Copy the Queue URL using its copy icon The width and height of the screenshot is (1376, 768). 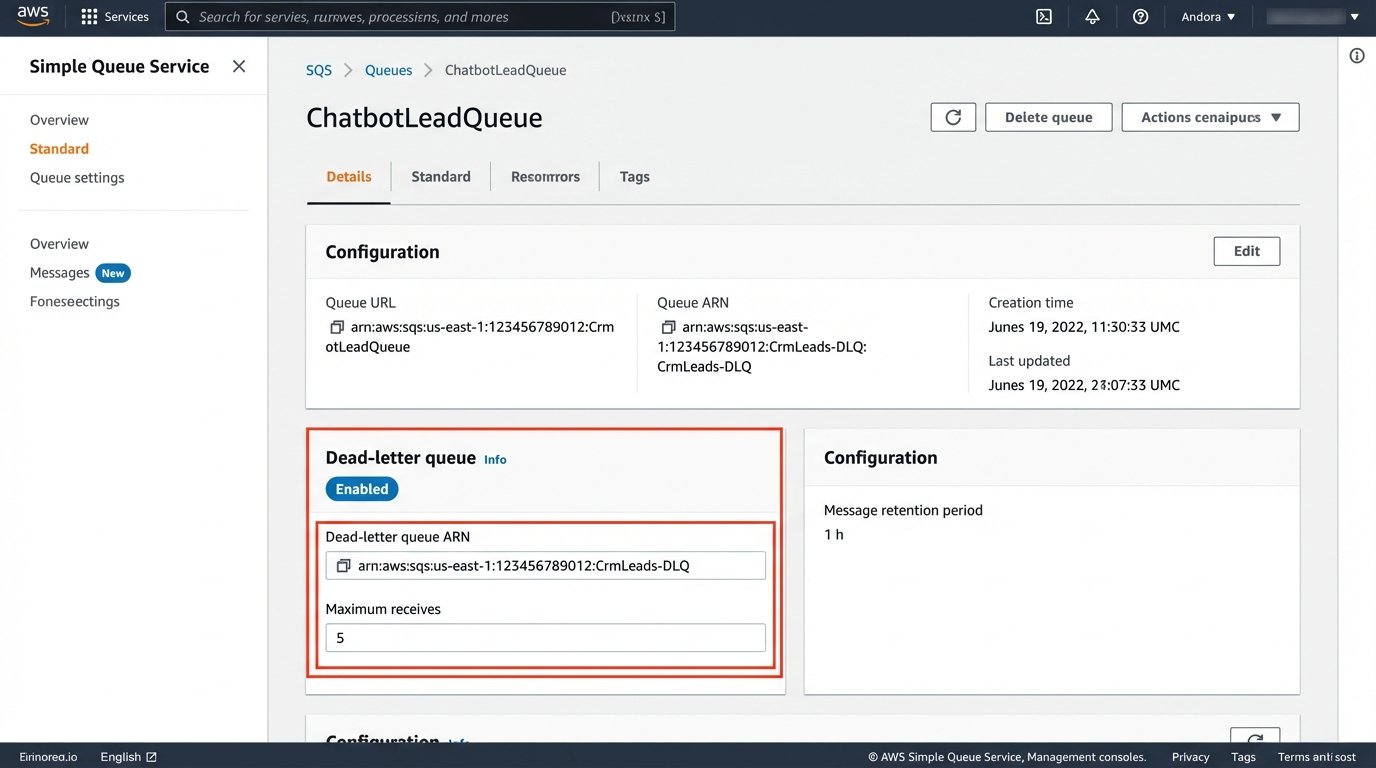[x=337, y=326]
